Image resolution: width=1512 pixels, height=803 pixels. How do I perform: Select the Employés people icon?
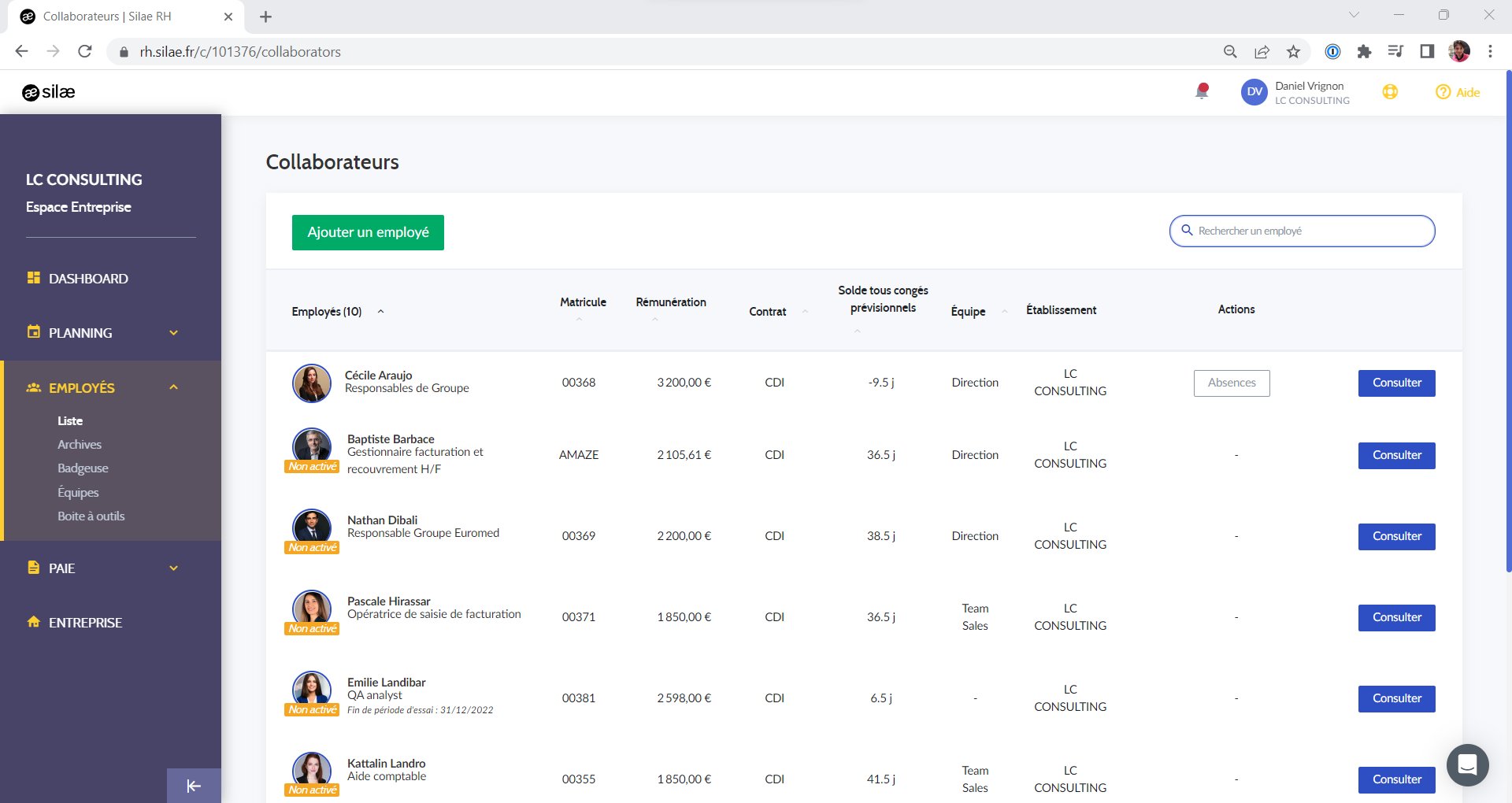tap(33, 387)
